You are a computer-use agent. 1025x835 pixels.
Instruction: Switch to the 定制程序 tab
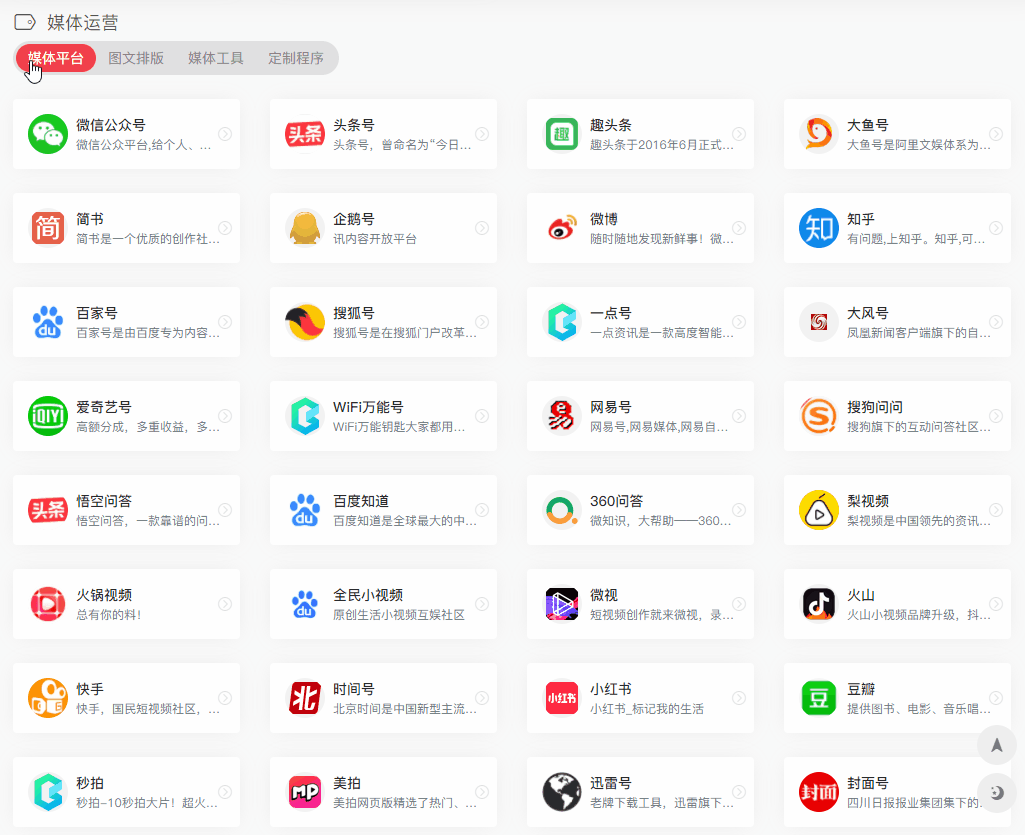295,58
